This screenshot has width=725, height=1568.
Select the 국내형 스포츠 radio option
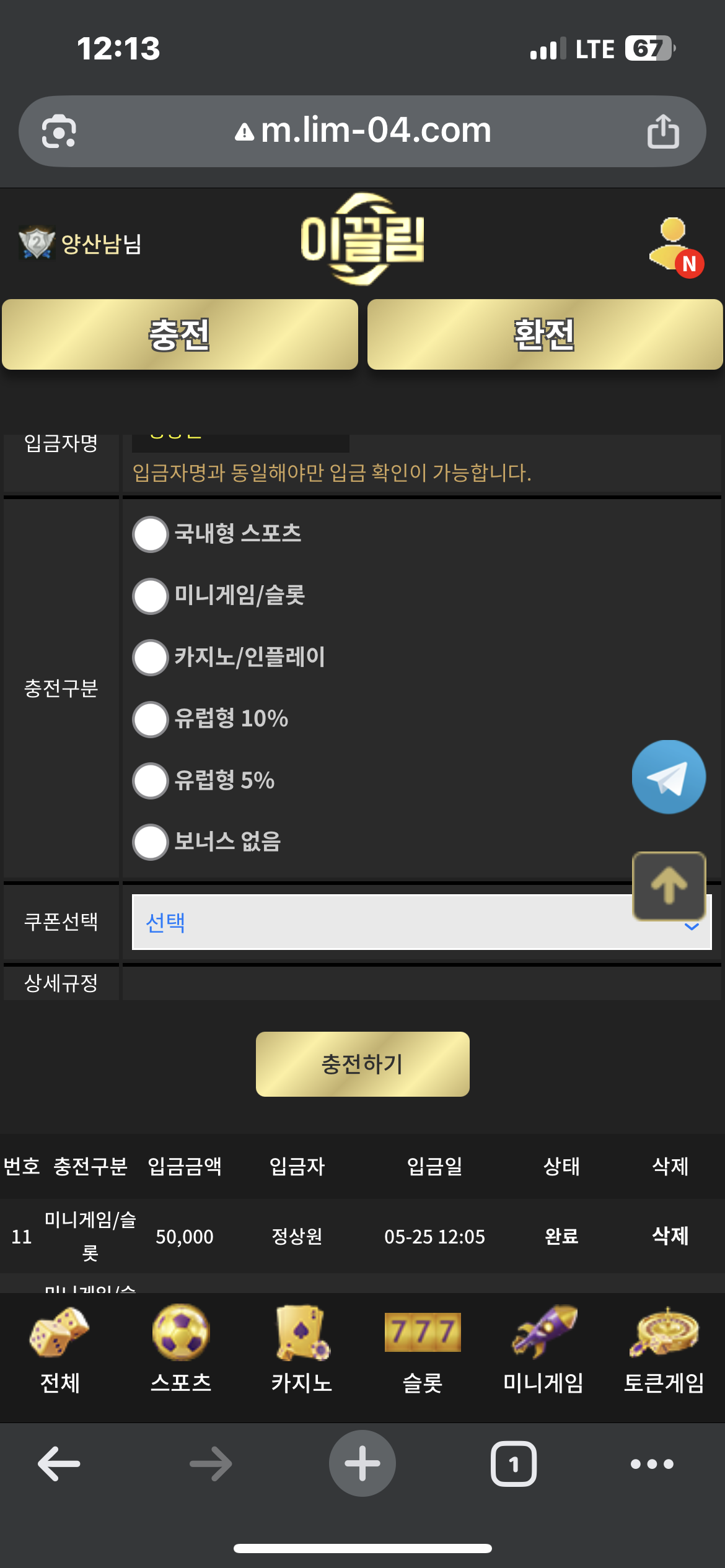151,534
